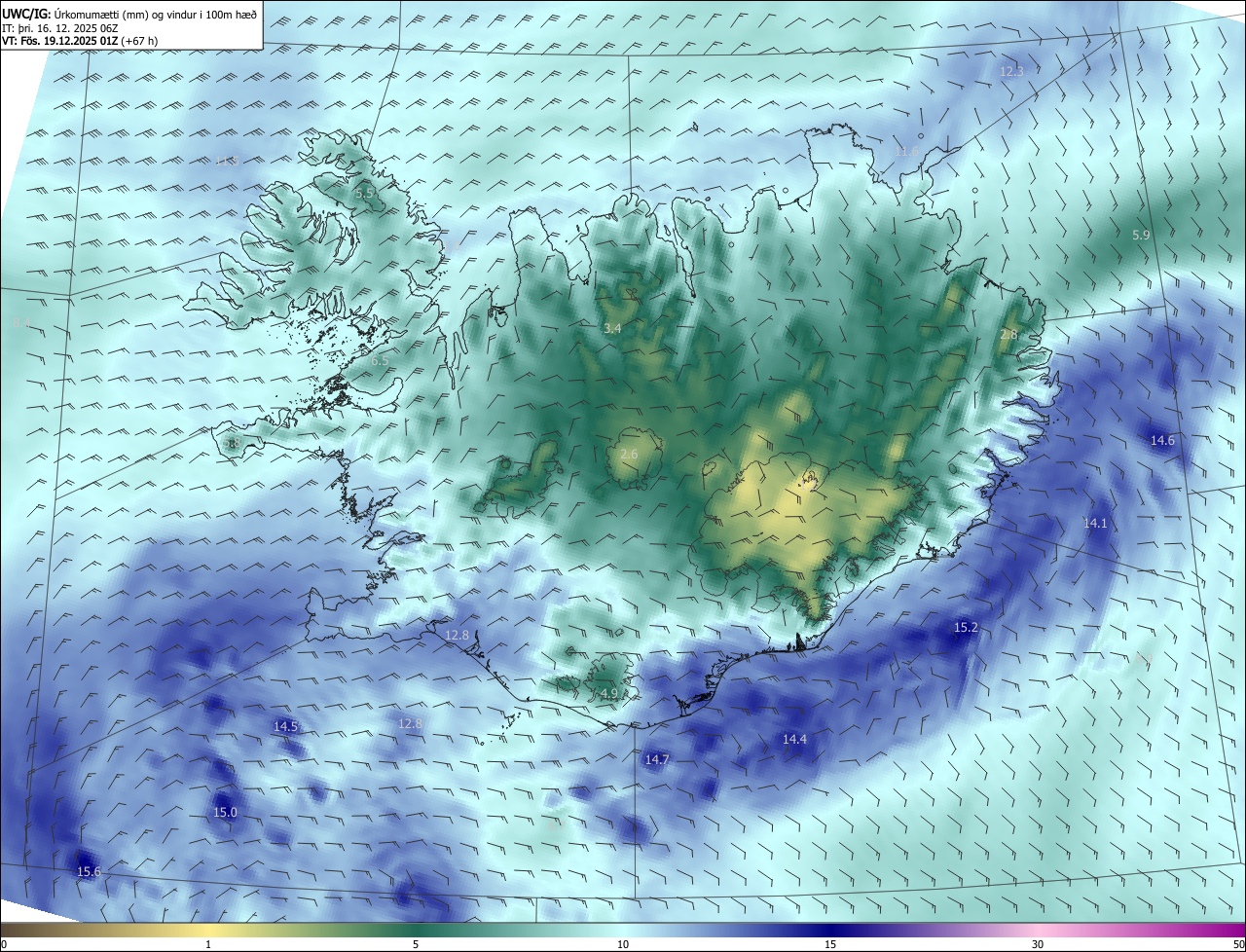The image size is (1246, 952).
Task: Click the color scale tick label '5'
Action: [416, 944]
